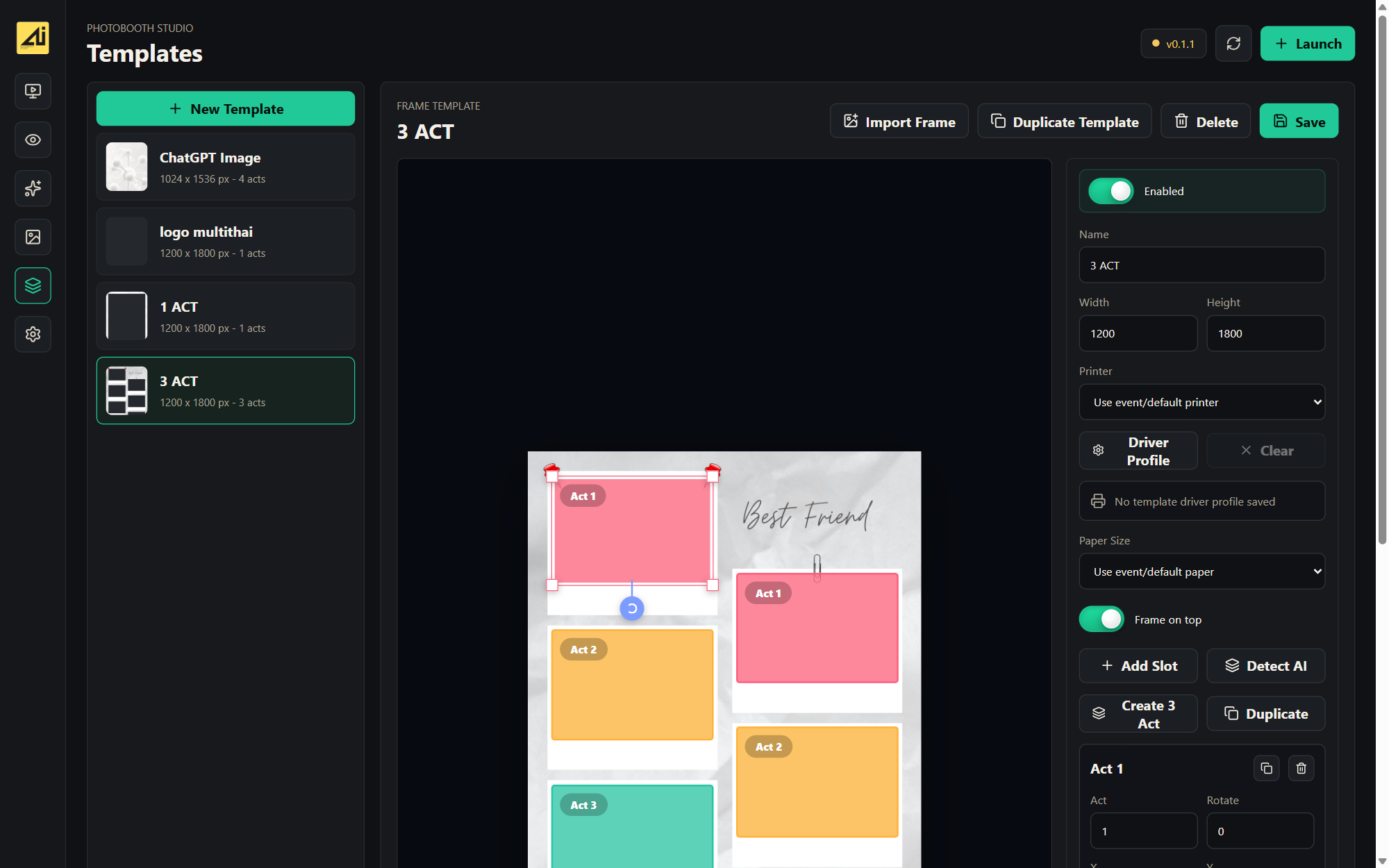Delete the Act 1 slot trash icon
1389x868 pixels.
[x=1301, y=768]
